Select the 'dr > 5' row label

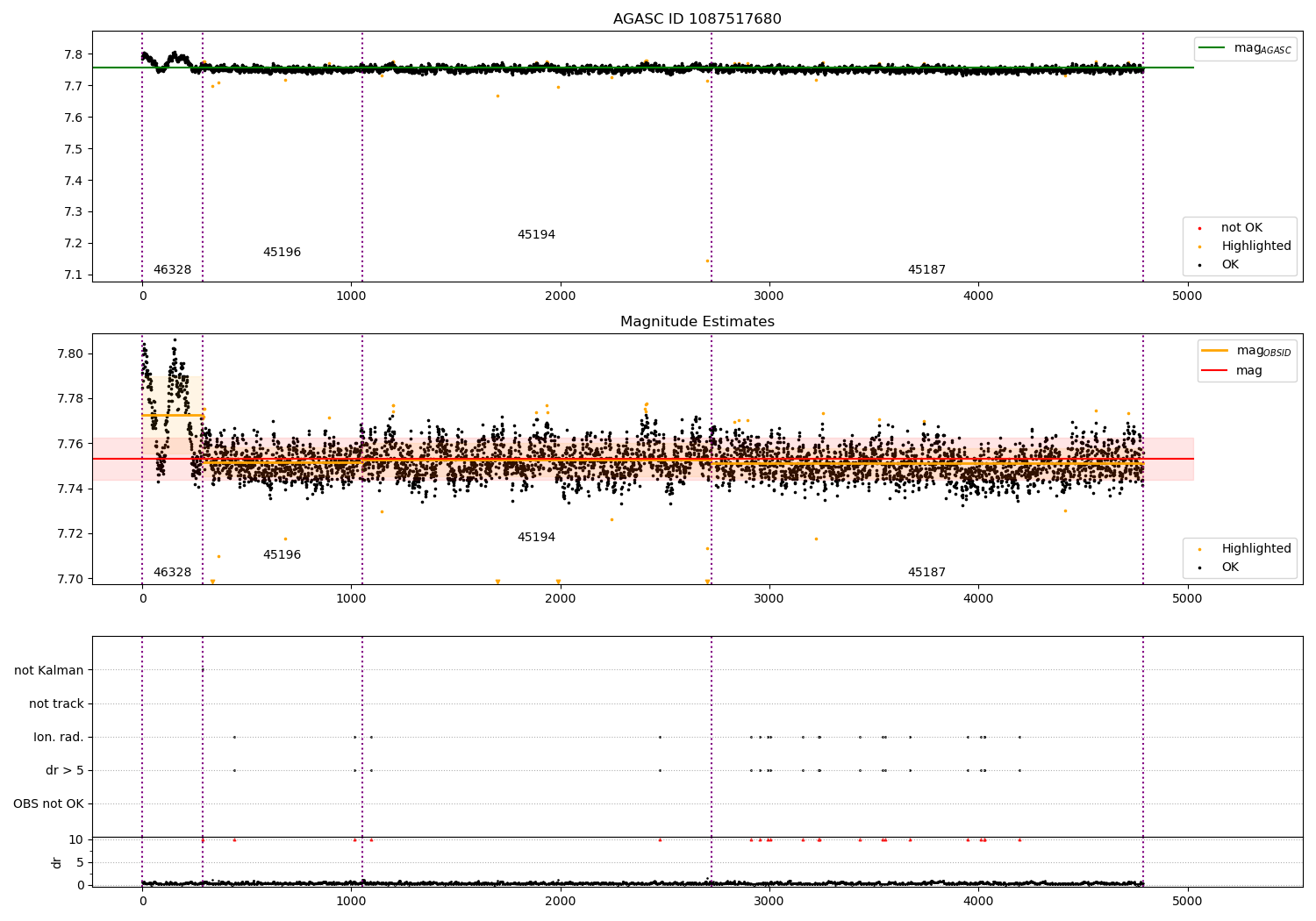[x=65, y=770]
